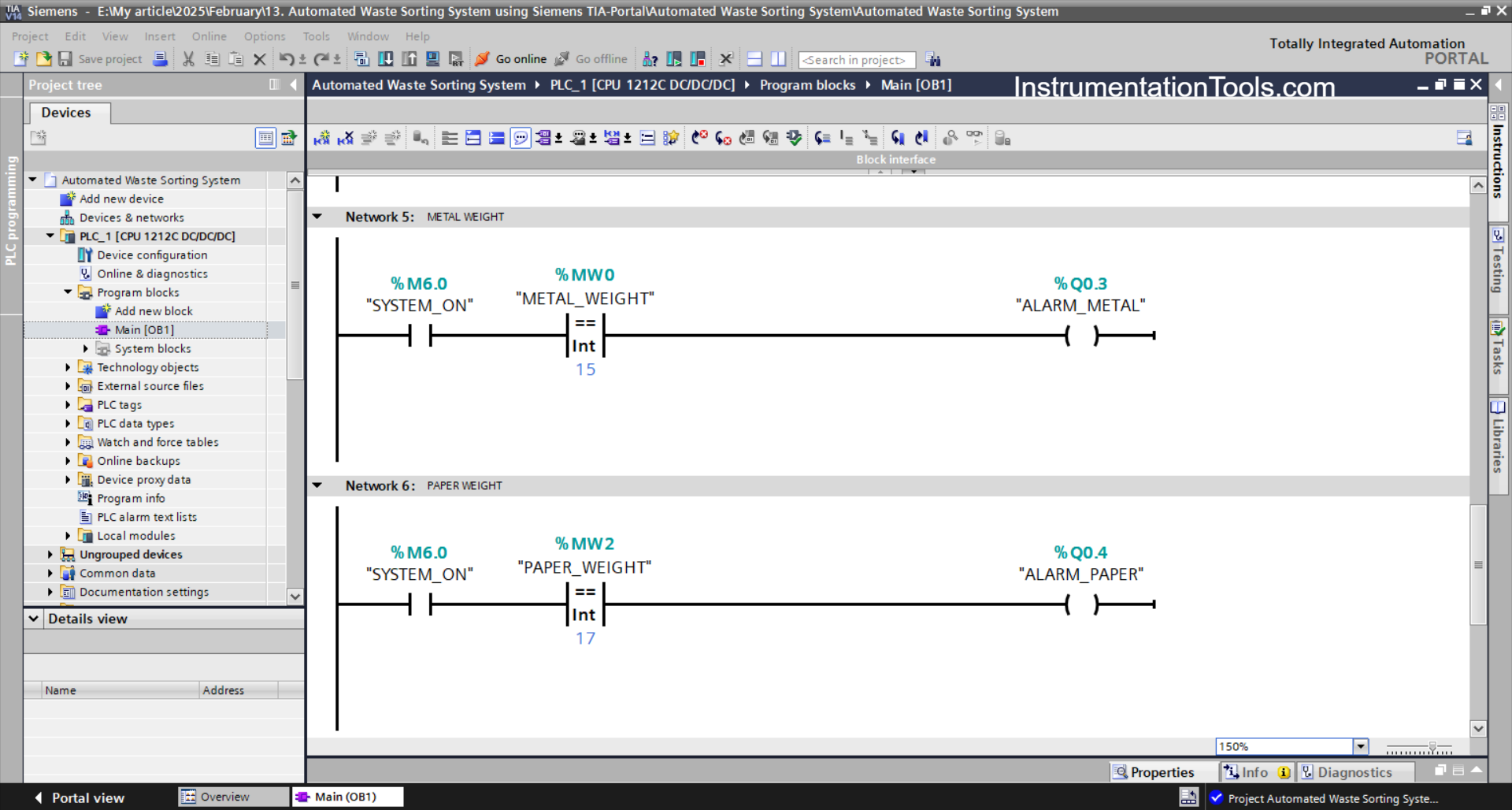Collapse Network 5 METAL WEIGHT
The height and width of the screenshot is (810, 1512).
tap(317, 217)
